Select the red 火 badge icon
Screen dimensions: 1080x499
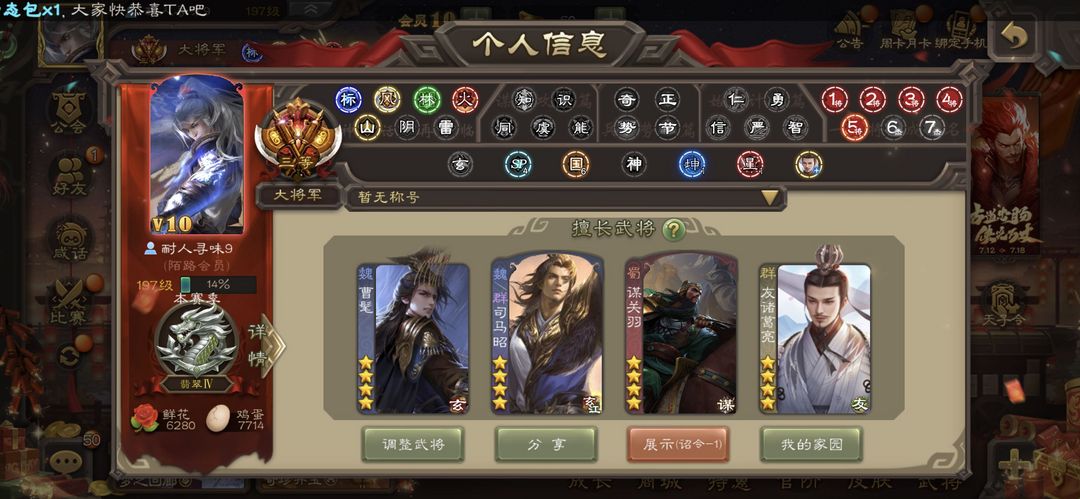tap(465, 100)
